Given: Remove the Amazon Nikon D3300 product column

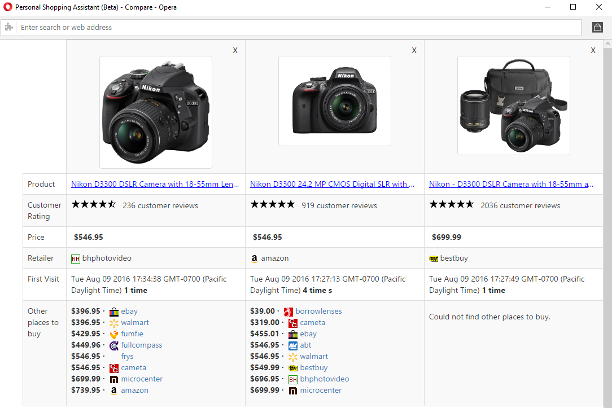Looking at the screenshot, I should (x=414, y=50).
